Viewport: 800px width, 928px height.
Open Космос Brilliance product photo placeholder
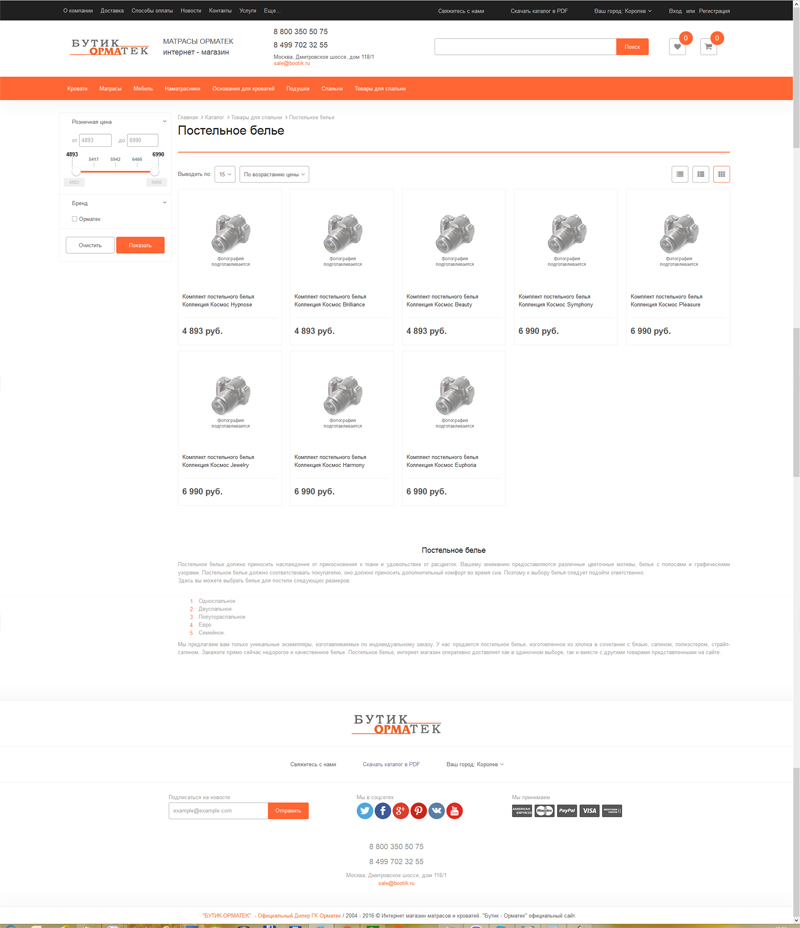(343, 240)
